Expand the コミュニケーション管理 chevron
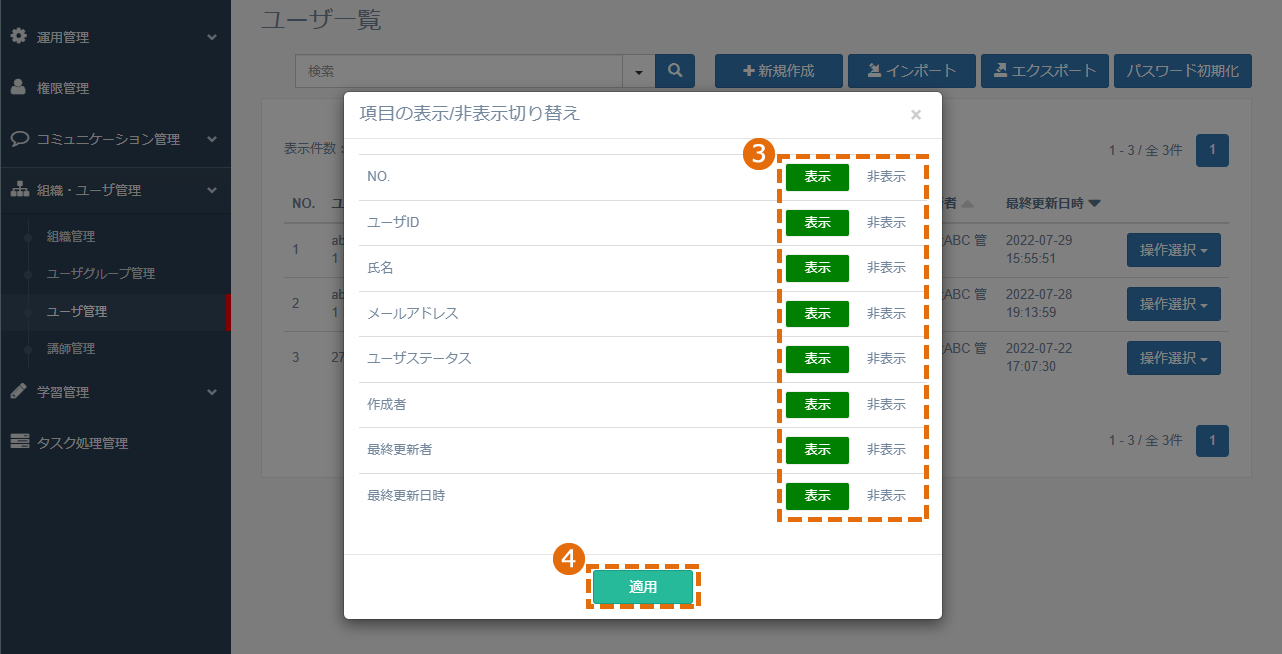The height and width of the screenshot is (654, 1282). pos(212,139)
